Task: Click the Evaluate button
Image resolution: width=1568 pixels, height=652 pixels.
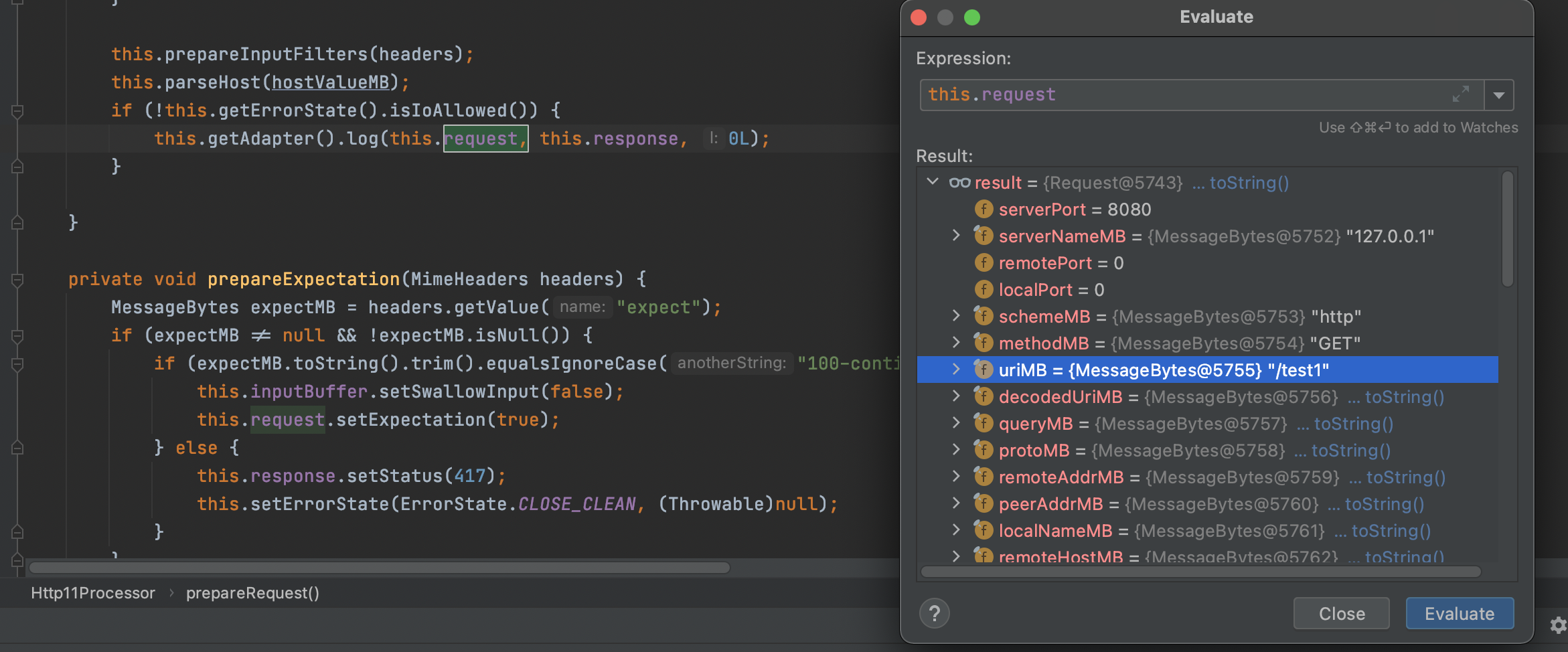Action: pyautogui.click(x=1460, y=613)
